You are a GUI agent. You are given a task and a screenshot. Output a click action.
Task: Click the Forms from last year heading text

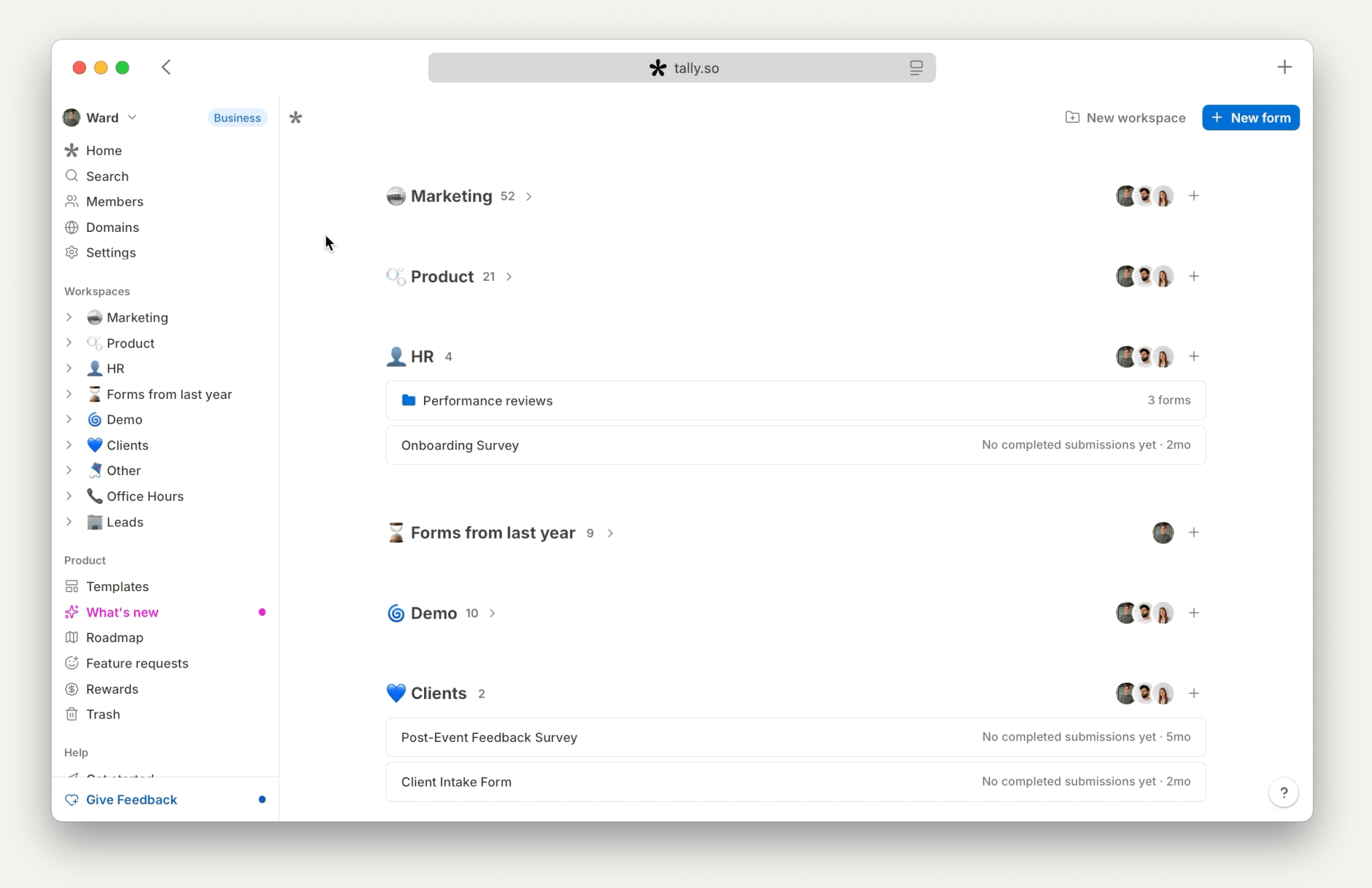(493, 533)
